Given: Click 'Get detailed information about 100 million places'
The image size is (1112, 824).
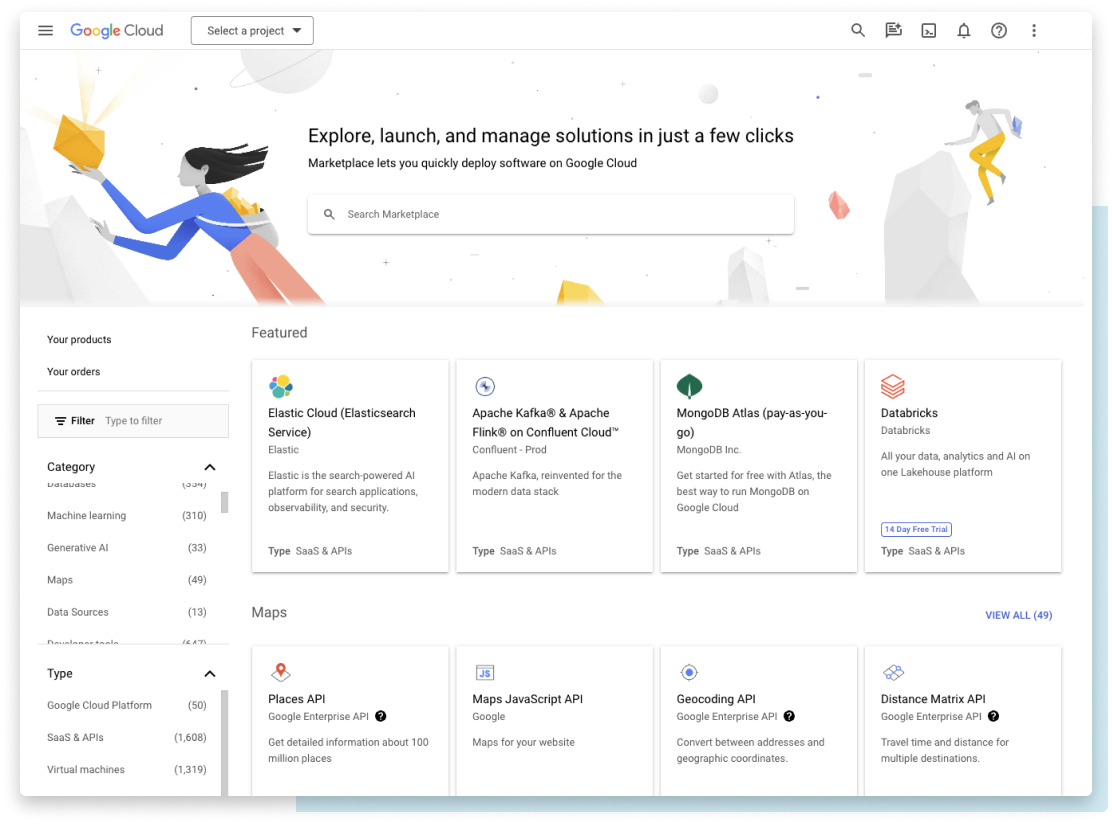Looking at the screenshot, I should coord(348,750).
